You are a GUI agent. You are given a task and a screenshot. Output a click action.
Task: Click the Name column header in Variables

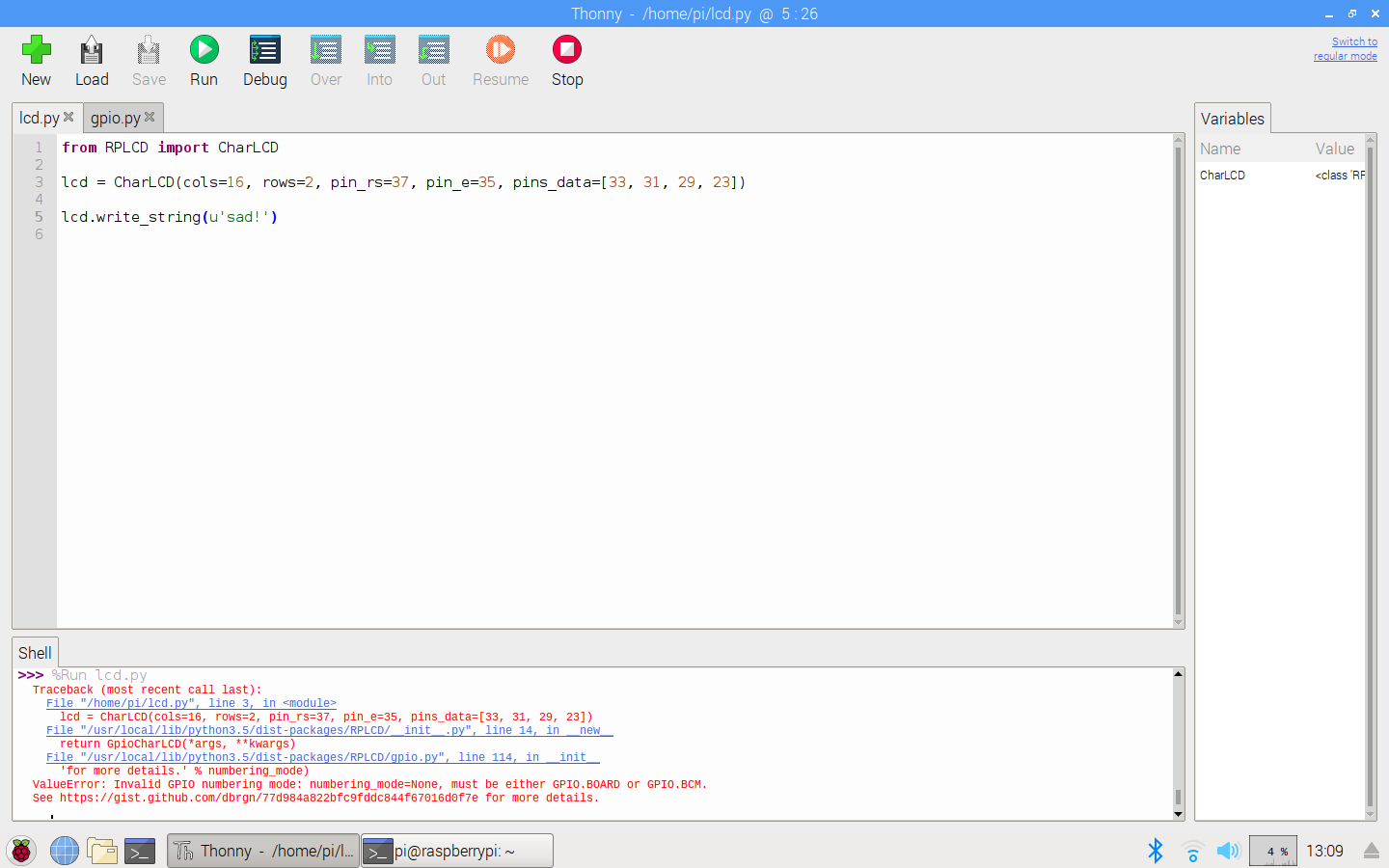click(1220, 149)
